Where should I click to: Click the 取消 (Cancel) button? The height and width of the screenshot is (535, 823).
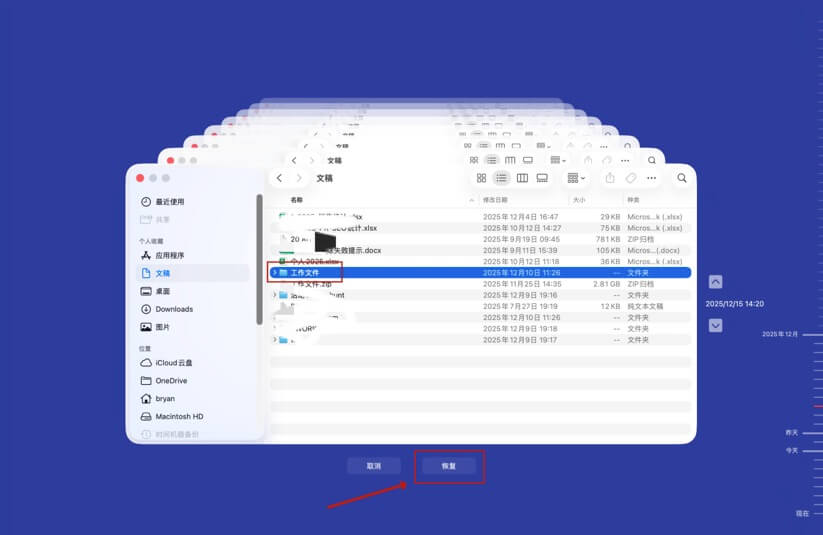(373, 466)
